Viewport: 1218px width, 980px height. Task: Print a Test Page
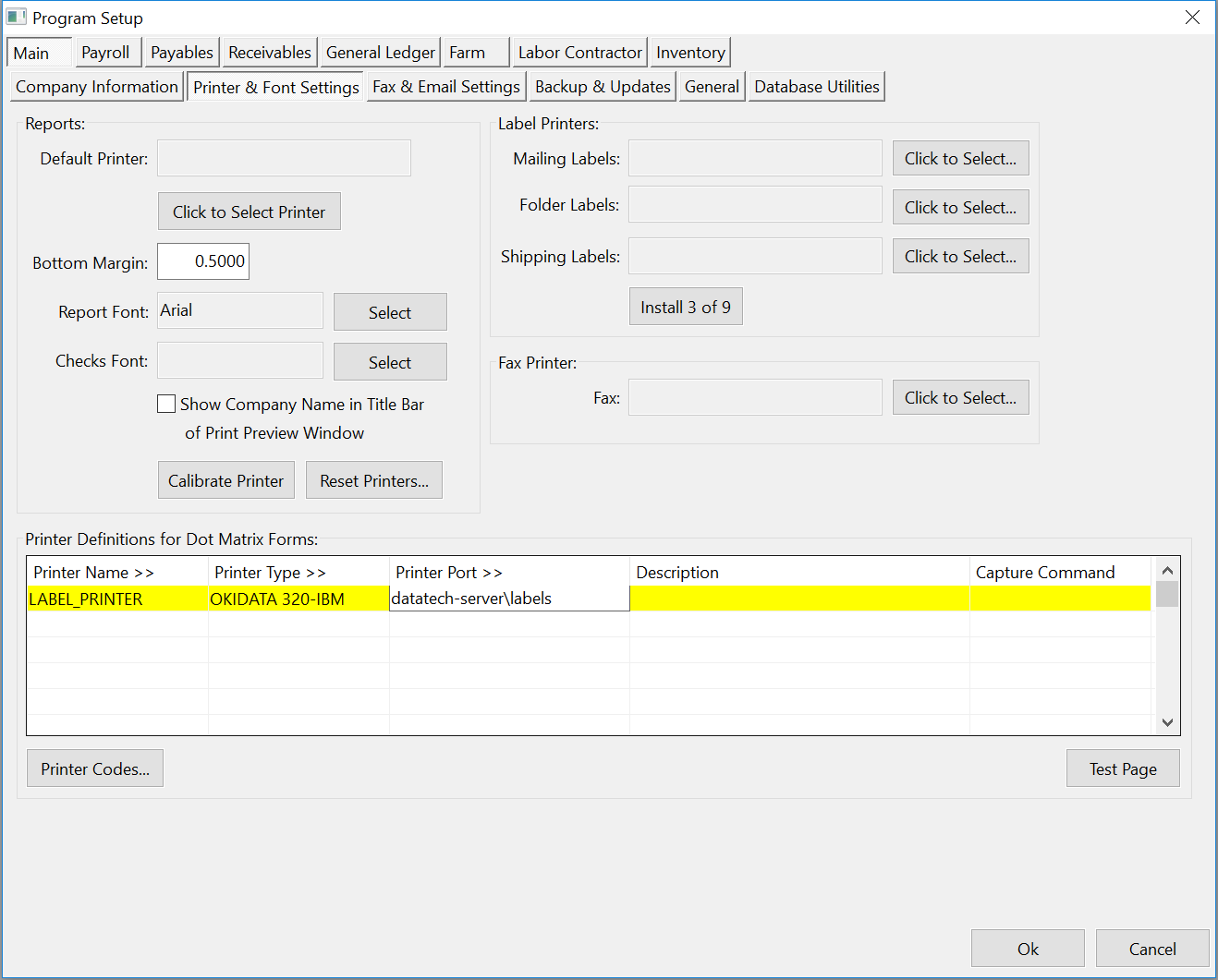(x=1122, y=768)
